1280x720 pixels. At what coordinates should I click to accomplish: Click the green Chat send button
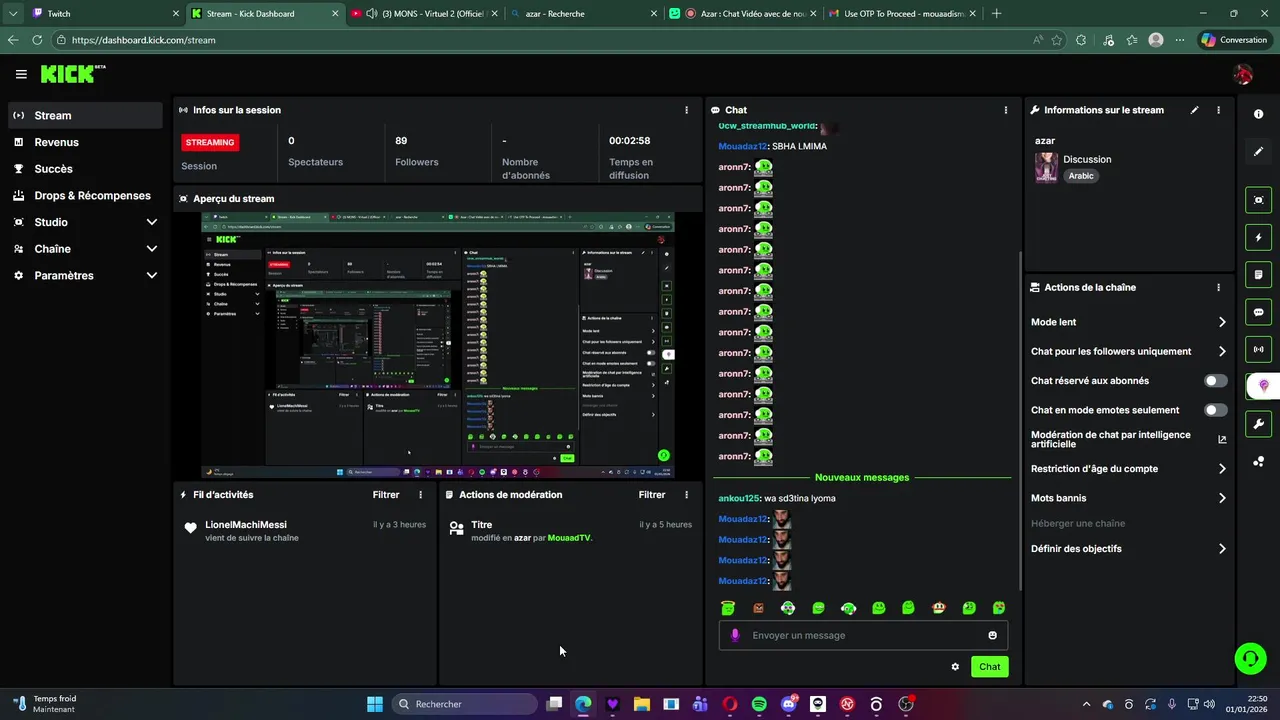pos(989,667)
